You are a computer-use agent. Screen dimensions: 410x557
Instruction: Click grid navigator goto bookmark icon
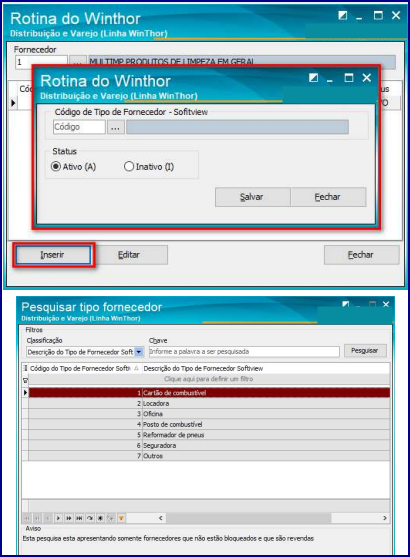point(111,518)
